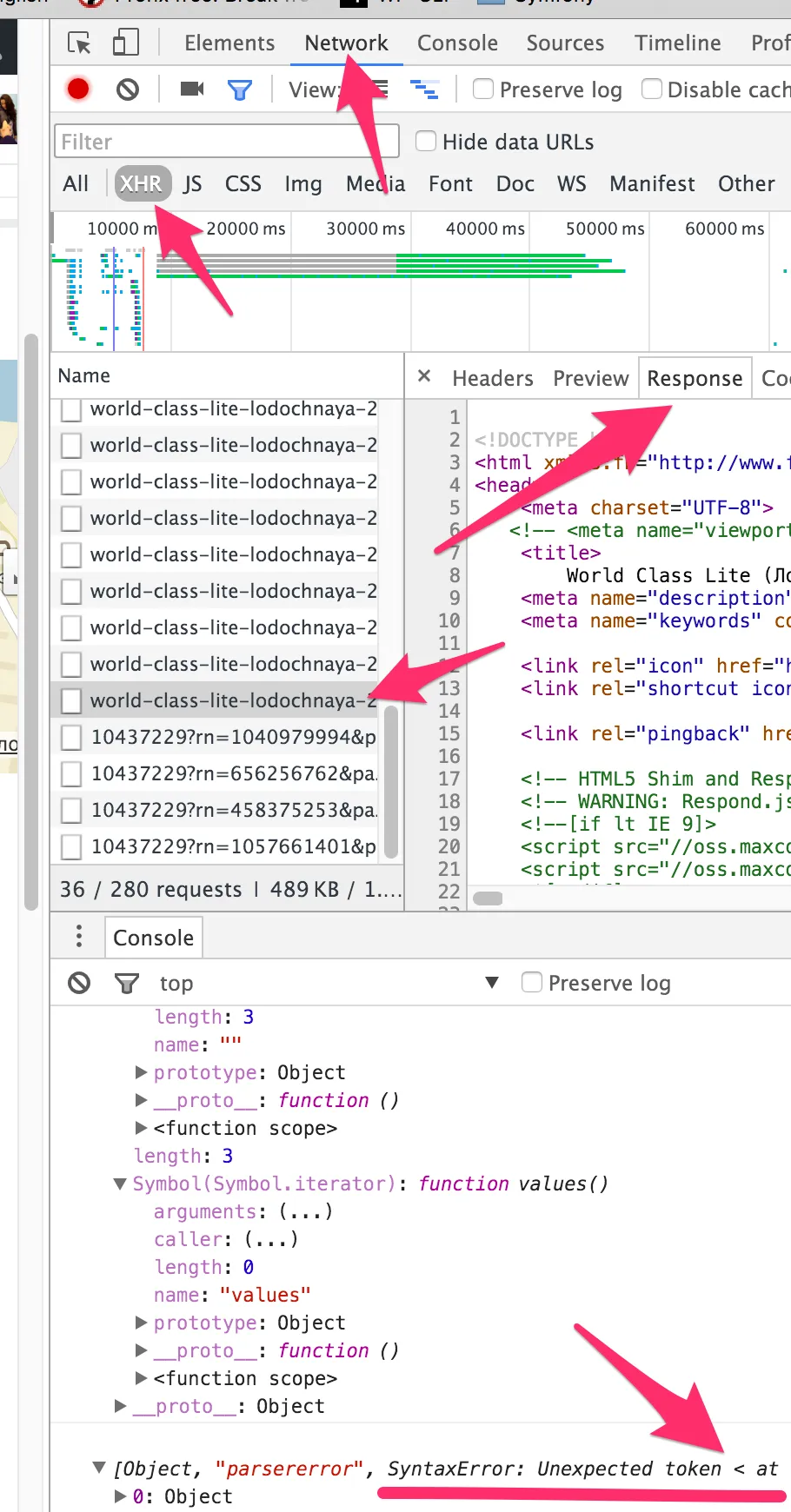Screen dimensions: 791x1512
Task: Click the network Filter text field
Action: click(226, 141)
